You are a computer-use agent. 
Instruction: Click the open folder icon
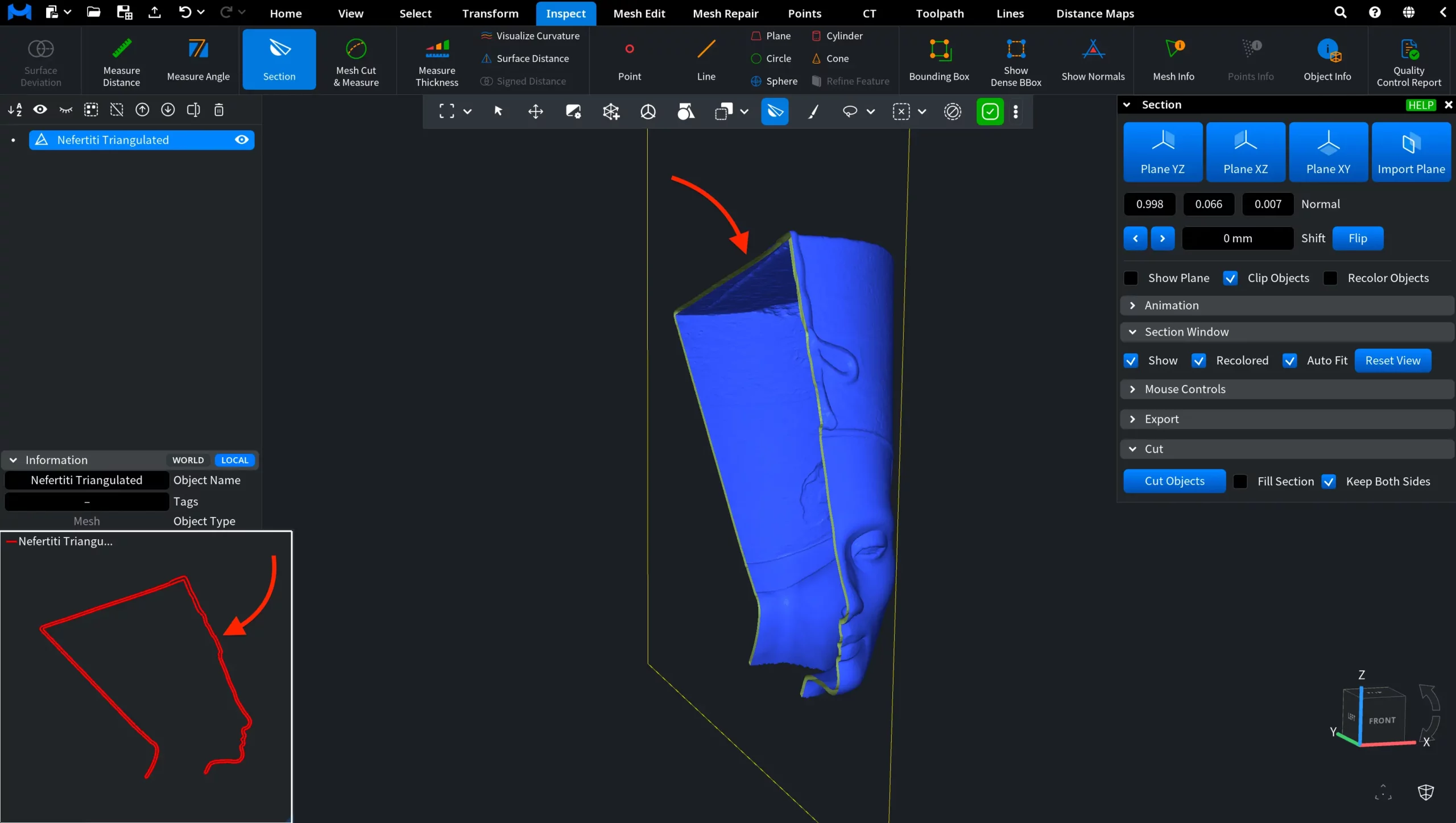tap(94, 13)
